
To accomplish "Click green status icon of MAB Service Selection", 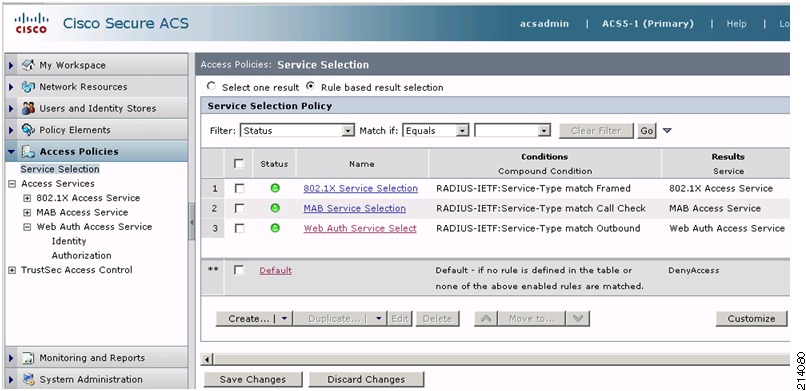I will tap(275, 208).
